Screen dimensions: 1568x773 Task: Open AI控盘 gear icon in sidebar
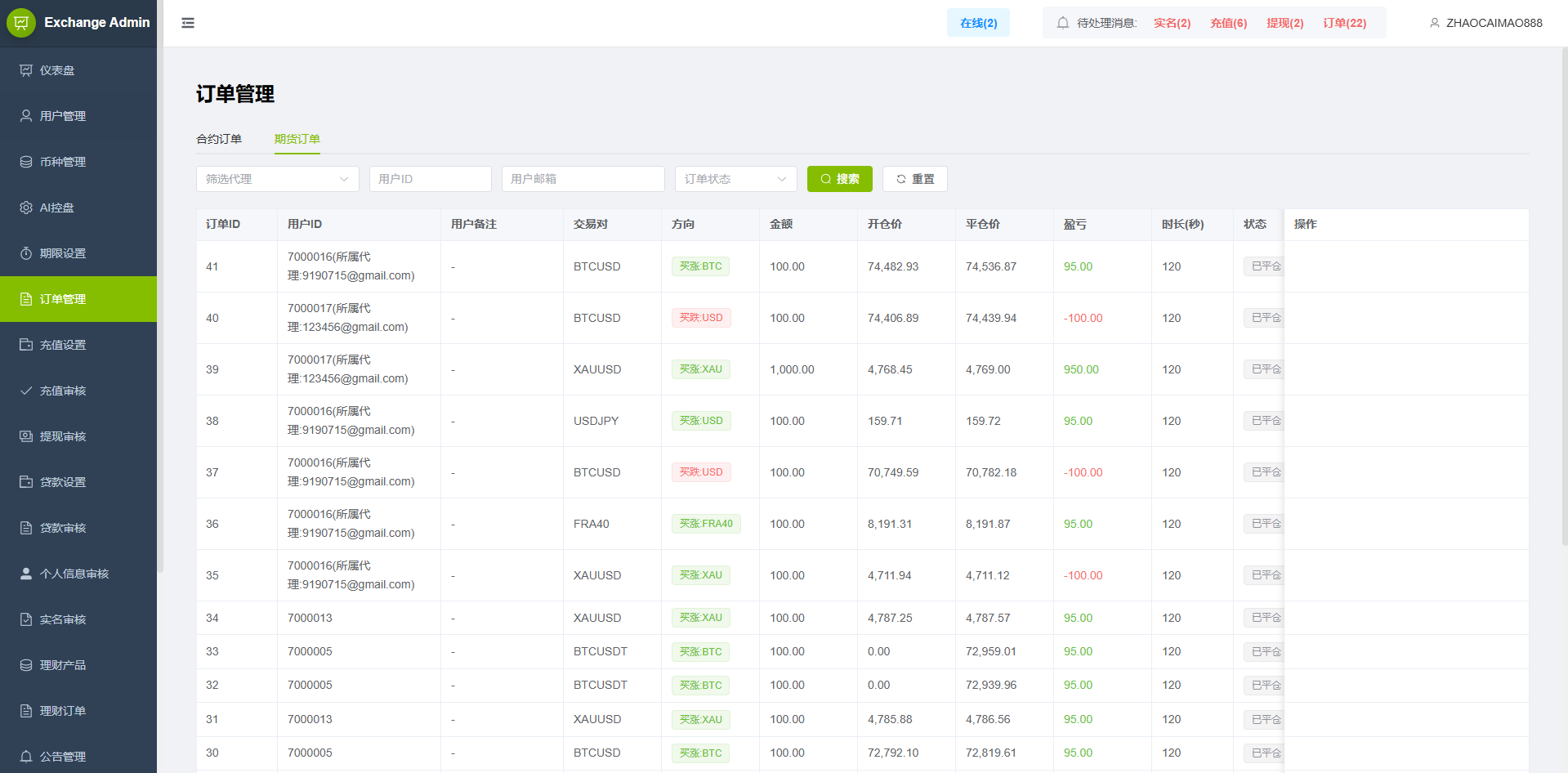26,208
